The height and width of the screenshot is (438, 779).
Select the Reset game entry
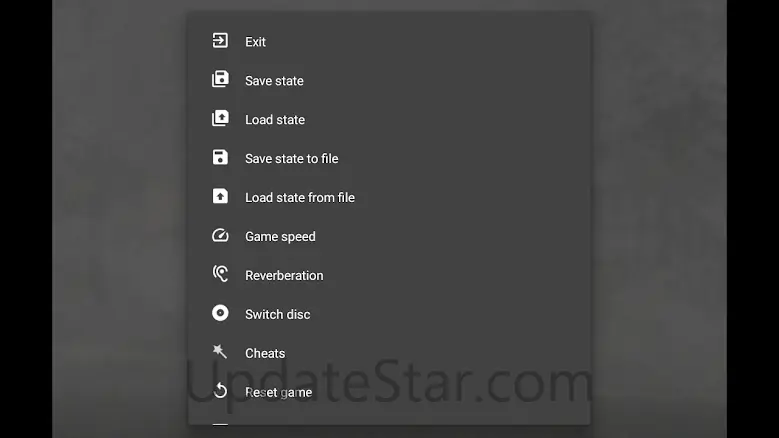279,393
